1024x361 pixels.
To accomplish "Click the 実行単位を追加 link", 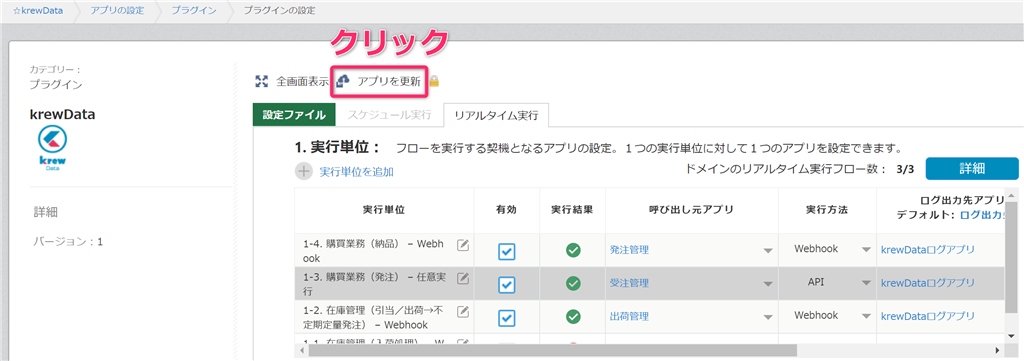I will 356,172.
